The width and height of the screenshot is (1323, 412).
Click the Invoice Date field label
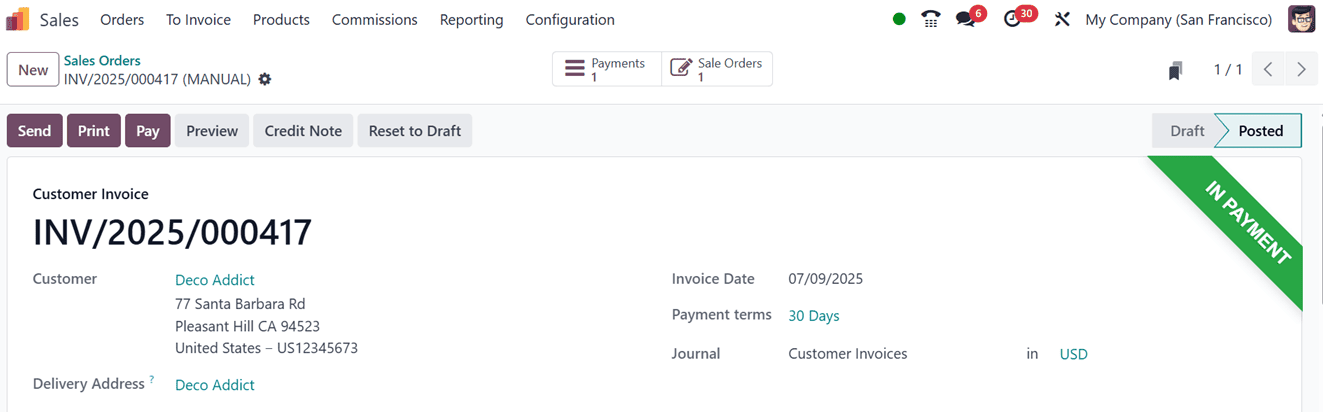[x=713, y=279]
